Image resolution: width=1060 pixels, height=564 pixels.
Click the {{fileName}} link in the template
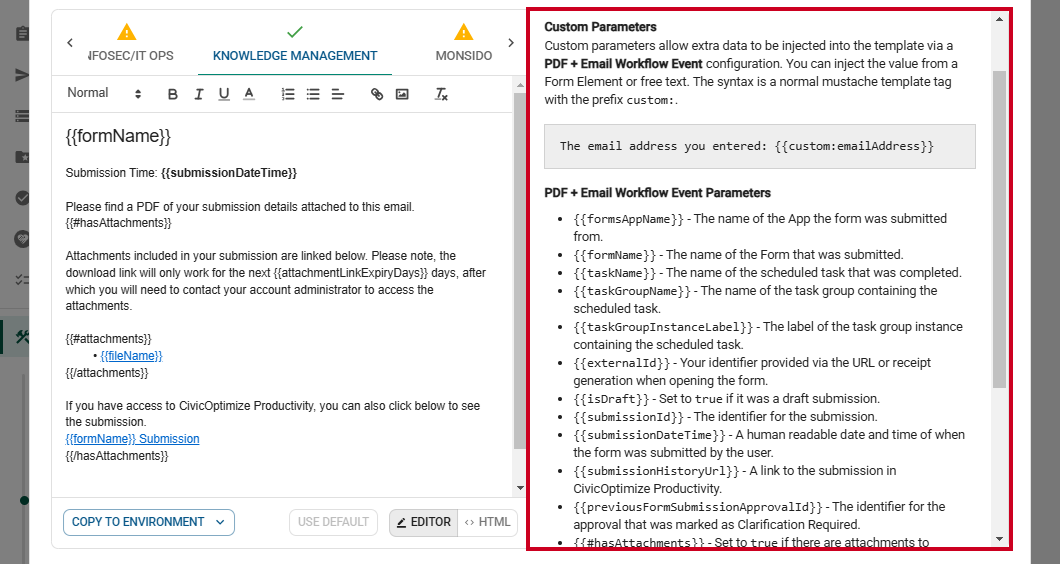click(131, 356)
